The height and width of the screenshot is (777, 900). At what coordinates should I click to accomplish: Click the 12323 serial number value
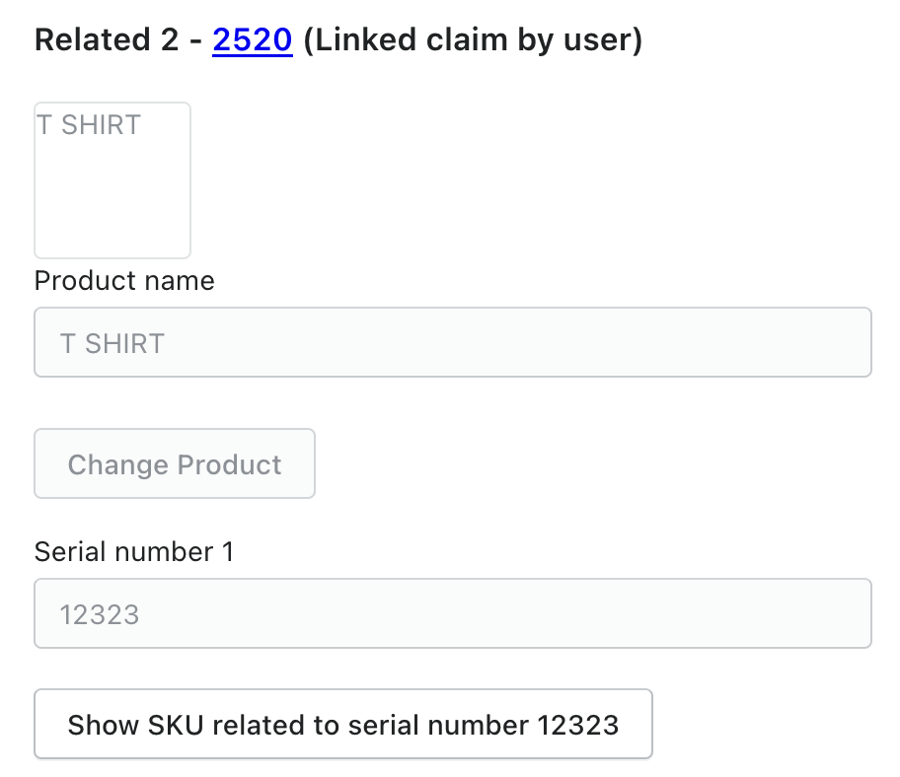[99, 614]
